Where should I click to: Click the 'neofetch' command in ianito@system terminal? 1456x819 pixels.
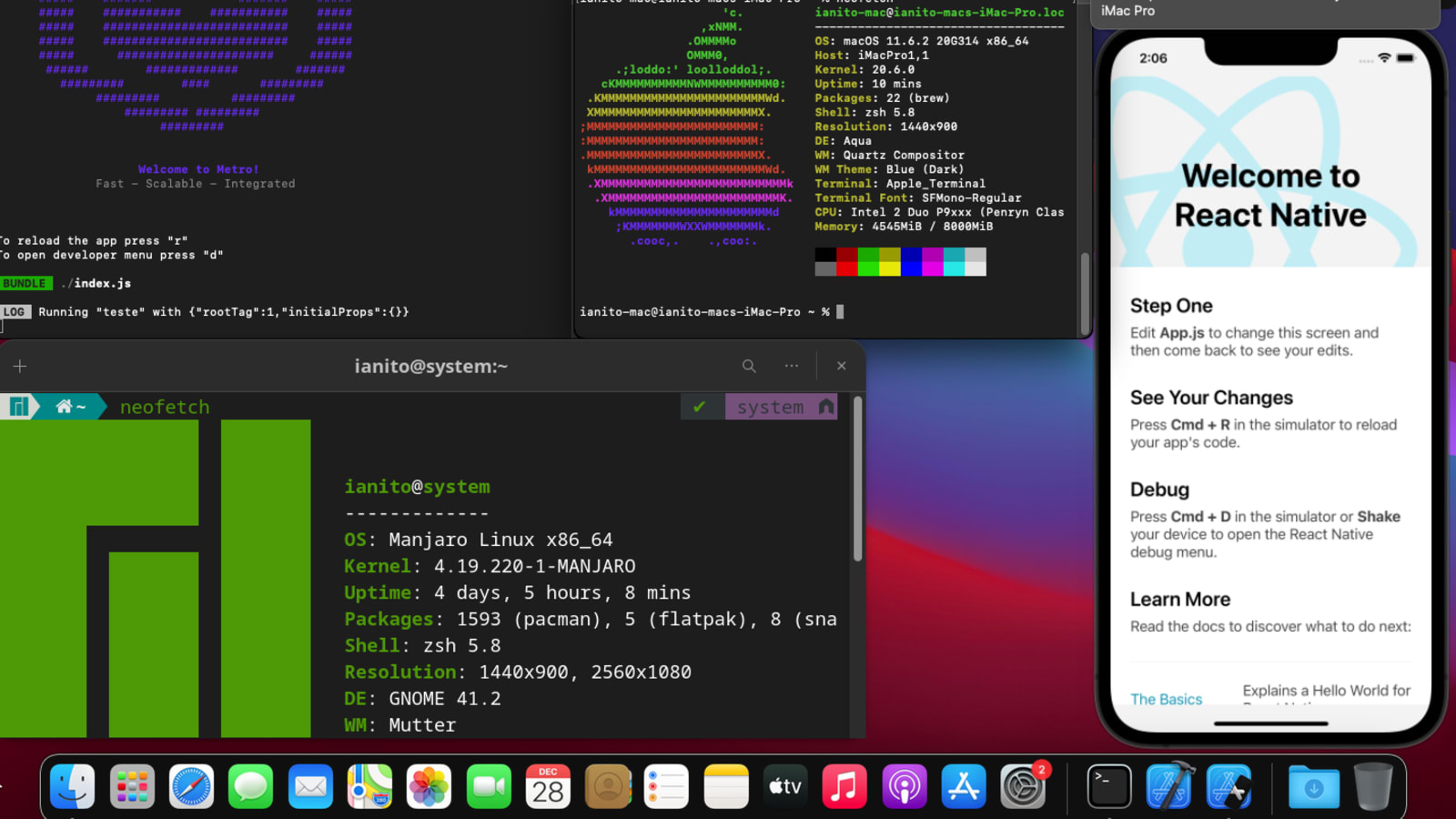point(165,407)
